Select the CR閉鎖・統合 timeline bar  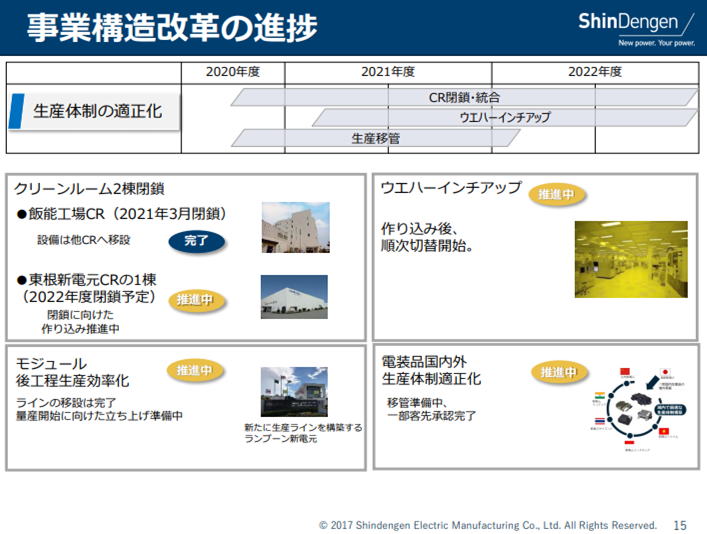click(x=464, y=97)
